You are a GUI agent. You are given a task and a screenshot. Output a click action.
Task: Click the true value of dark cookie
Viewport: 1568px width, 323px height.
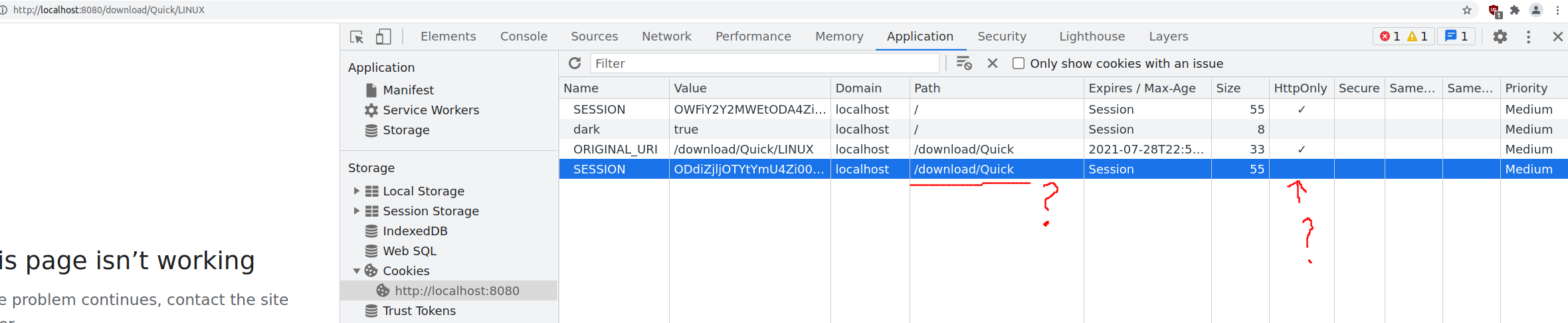point(686,129)
